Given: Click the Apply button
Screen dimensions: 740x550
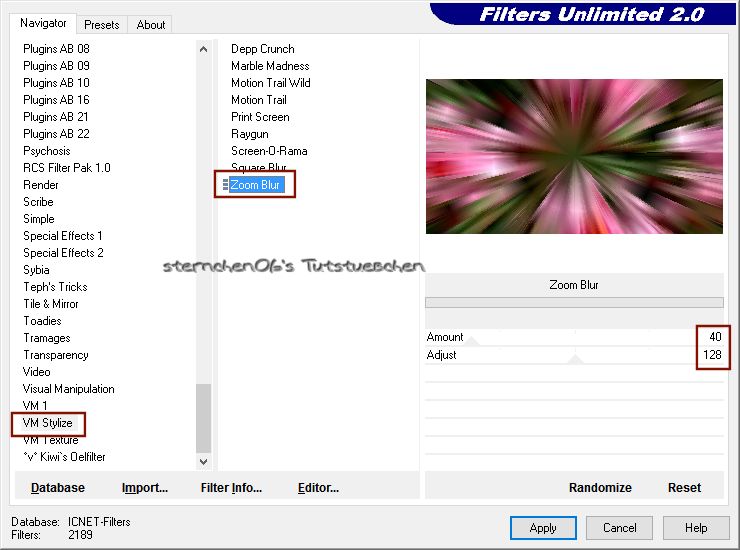Looking at the screenshot, I should pos(543,528).
